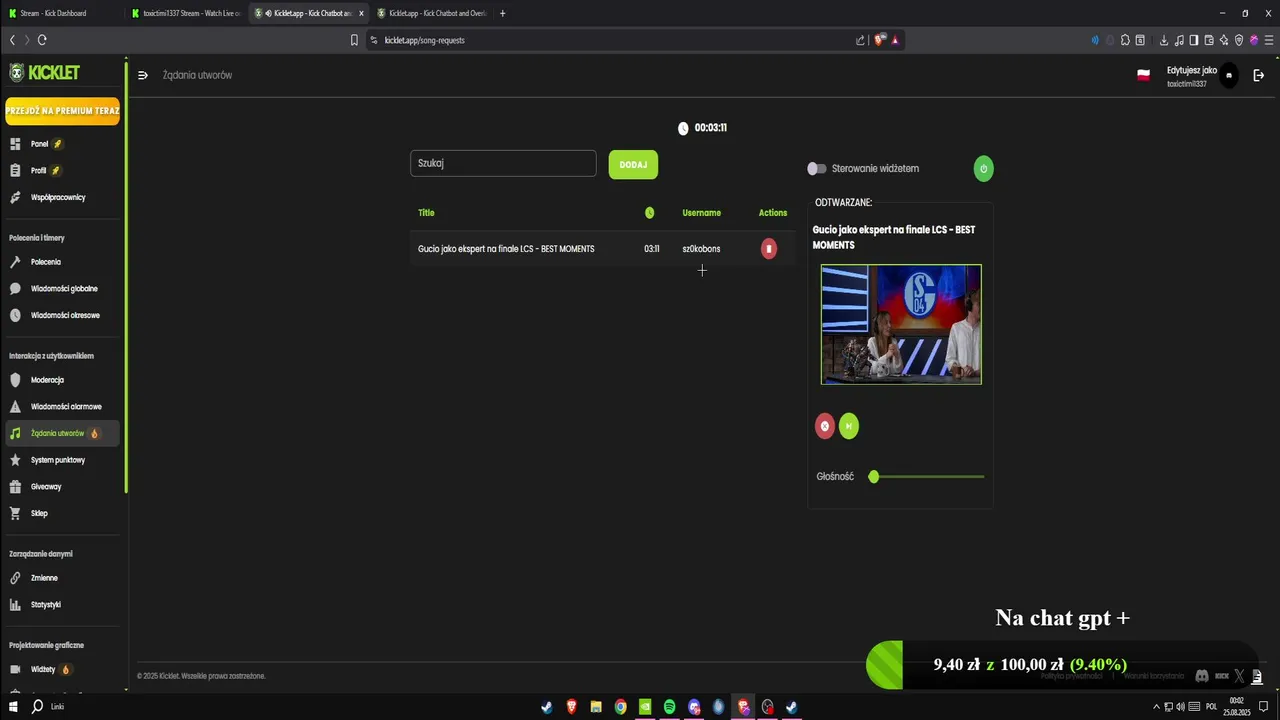Open Giveaway in the sidebar

[x=60, y=487]
